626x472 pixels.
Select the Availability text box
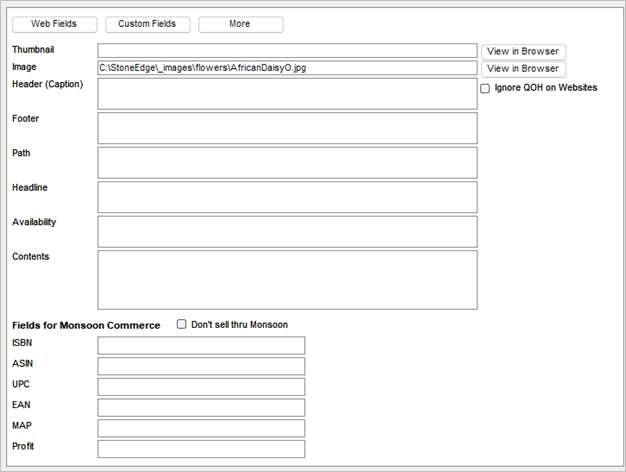[x=287, y=231]
